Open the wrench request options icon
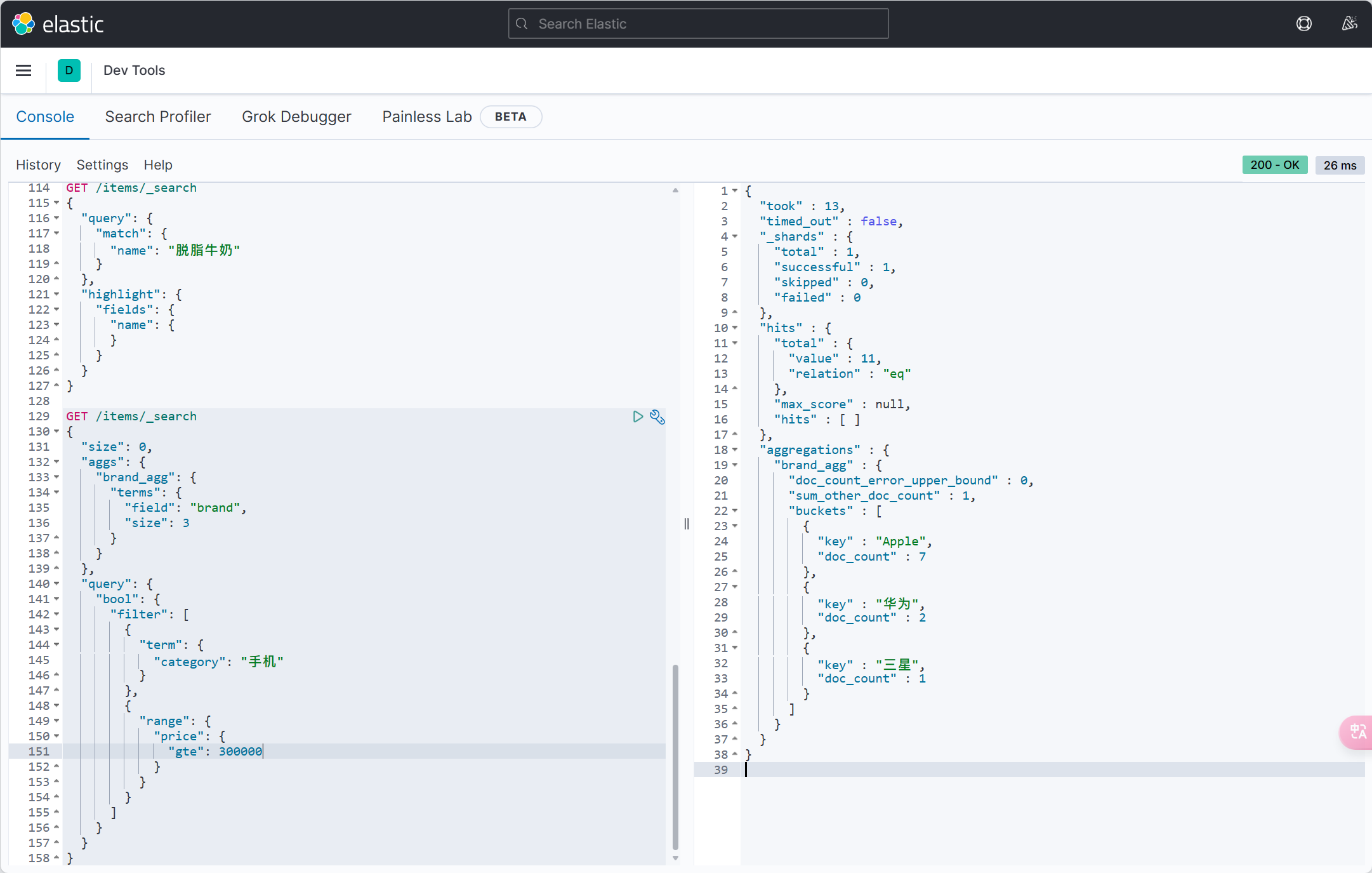The height and width of the screenshot is (873, 1372). pyautogui.click(x=657, y=417)
